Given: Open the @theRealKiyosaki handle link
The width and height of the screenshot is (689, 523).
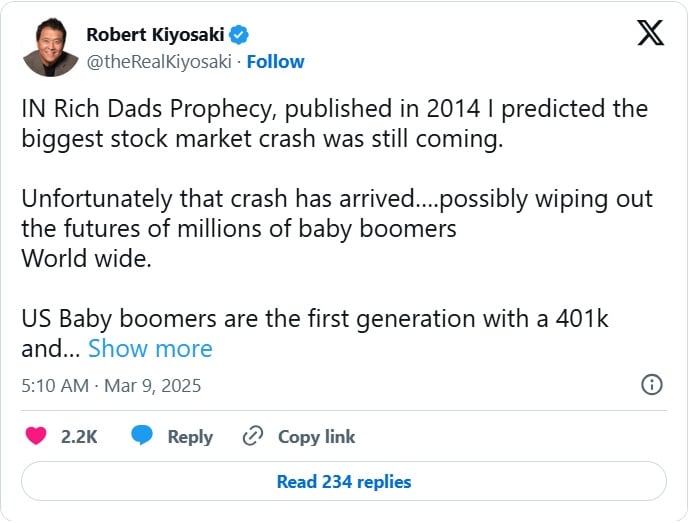Looking at the screenshot, I should pos(160,61).
